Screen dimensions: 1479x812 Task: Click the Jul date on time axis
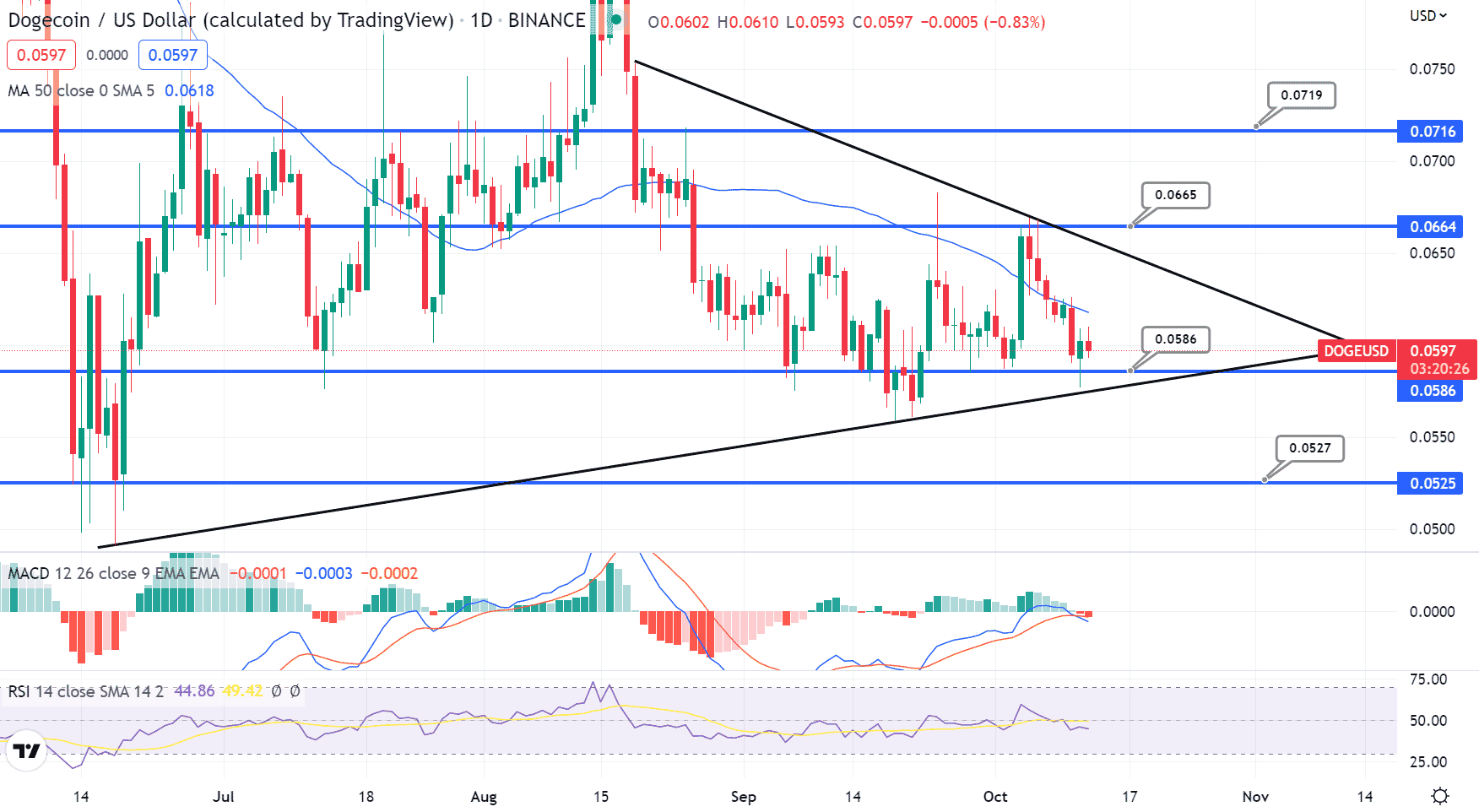[x=224, y=797]
